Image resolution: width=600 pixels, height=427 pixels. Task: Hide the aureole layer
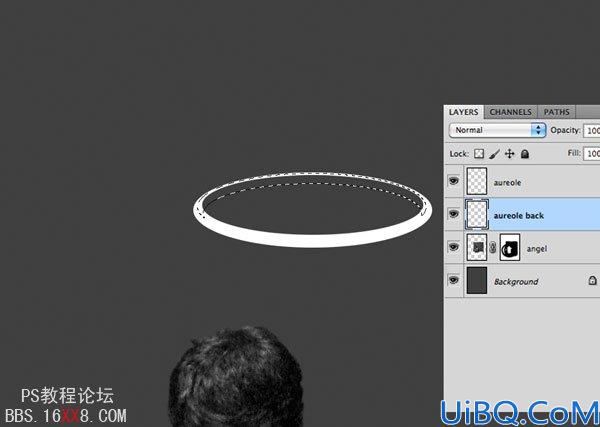point(453,180)
